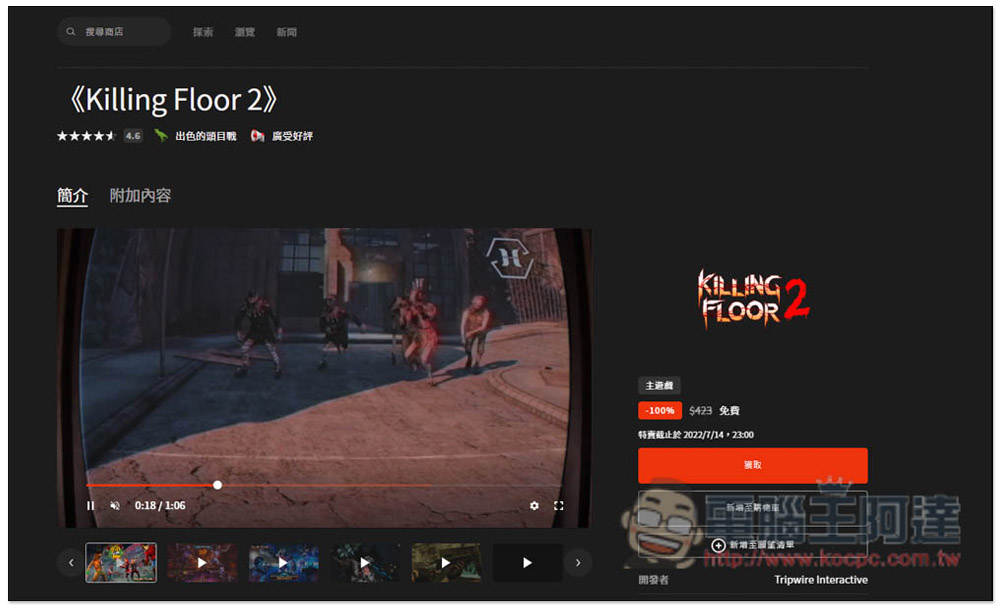
Task: Click the magnifier icon in search box
Action: tap(71, 31)
